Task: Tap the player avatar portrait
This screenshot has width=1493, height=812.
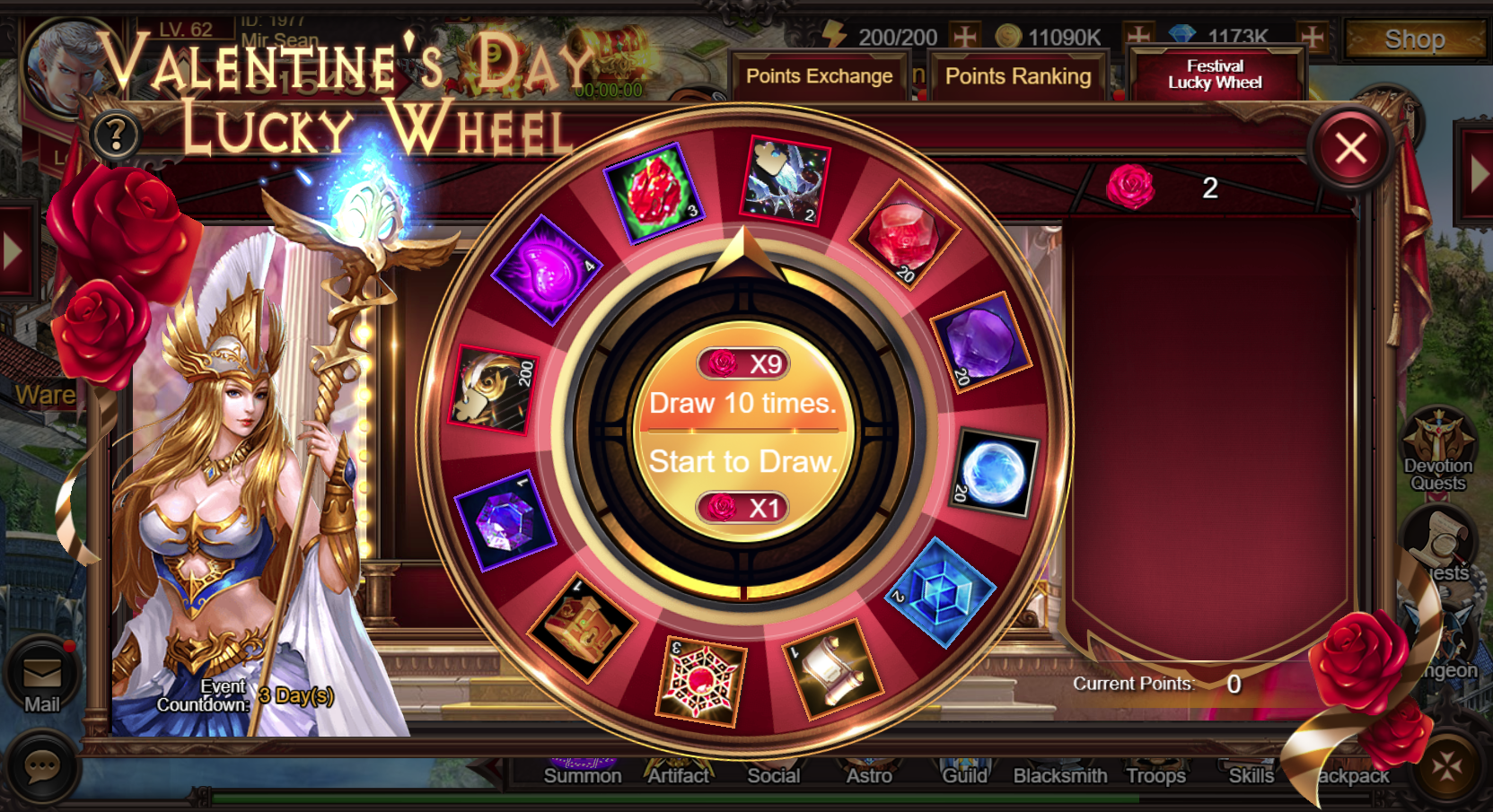Action: [x=61, y=67]
